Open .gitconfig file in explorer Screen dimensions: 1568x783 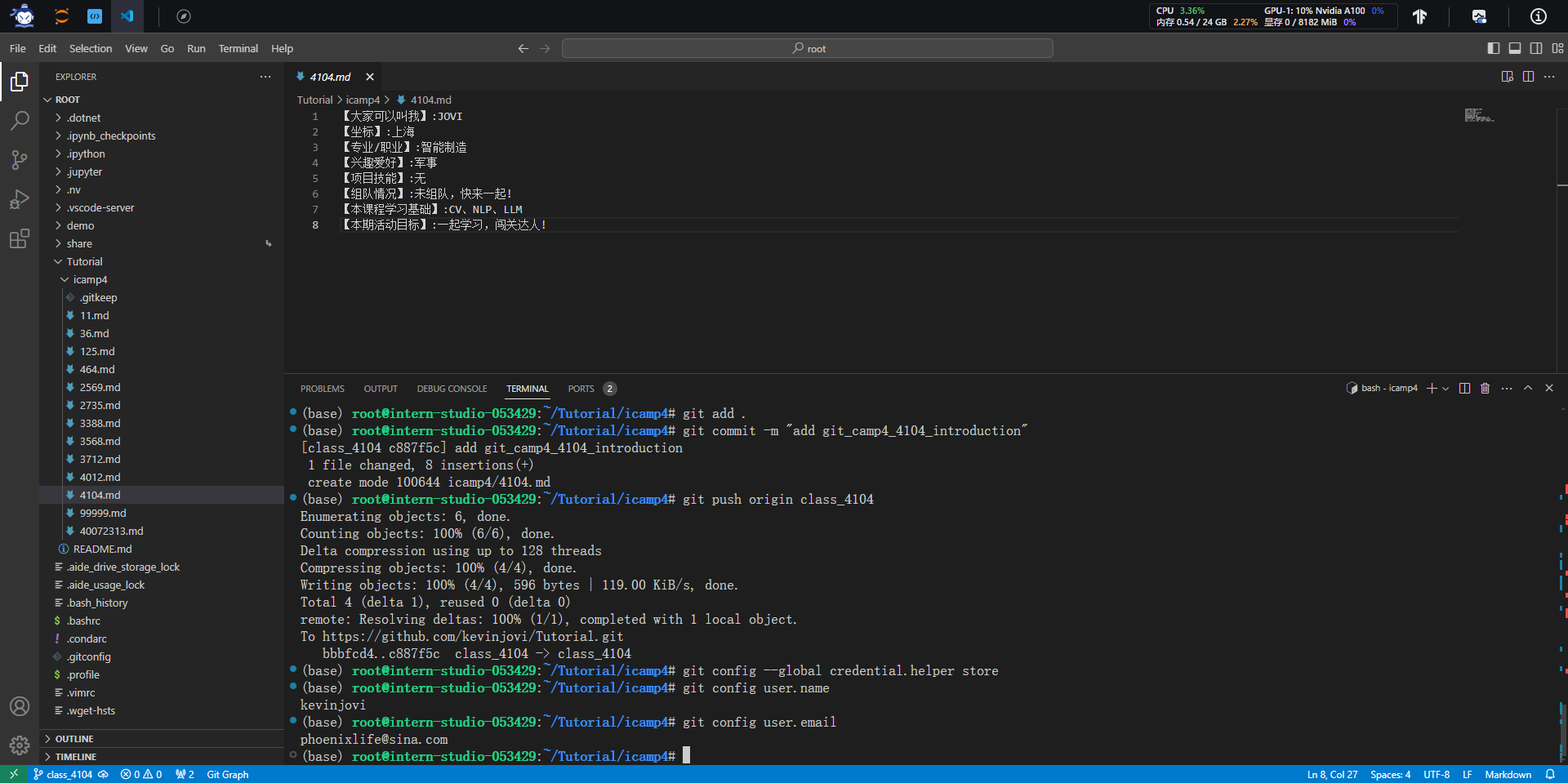click(x=162, y=656)
